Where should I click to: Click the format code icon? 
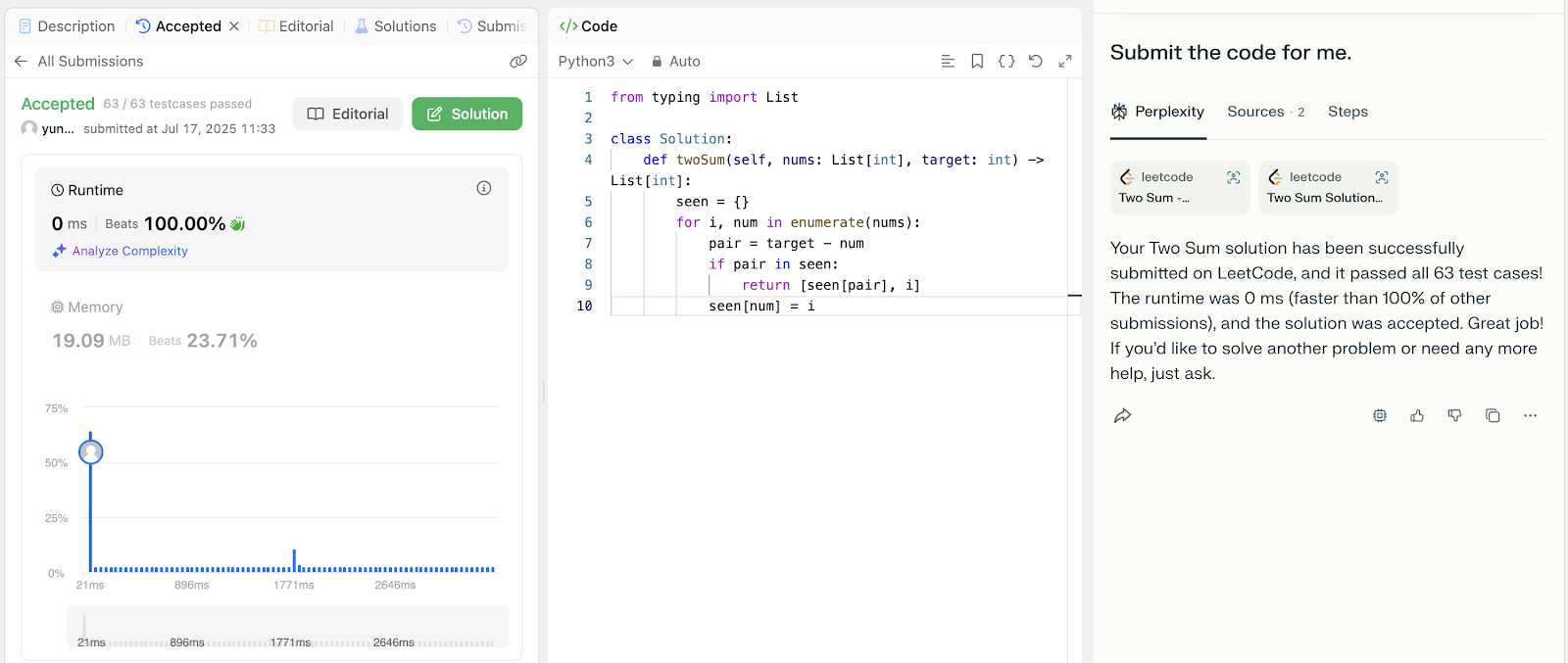(x=948, y=61)
